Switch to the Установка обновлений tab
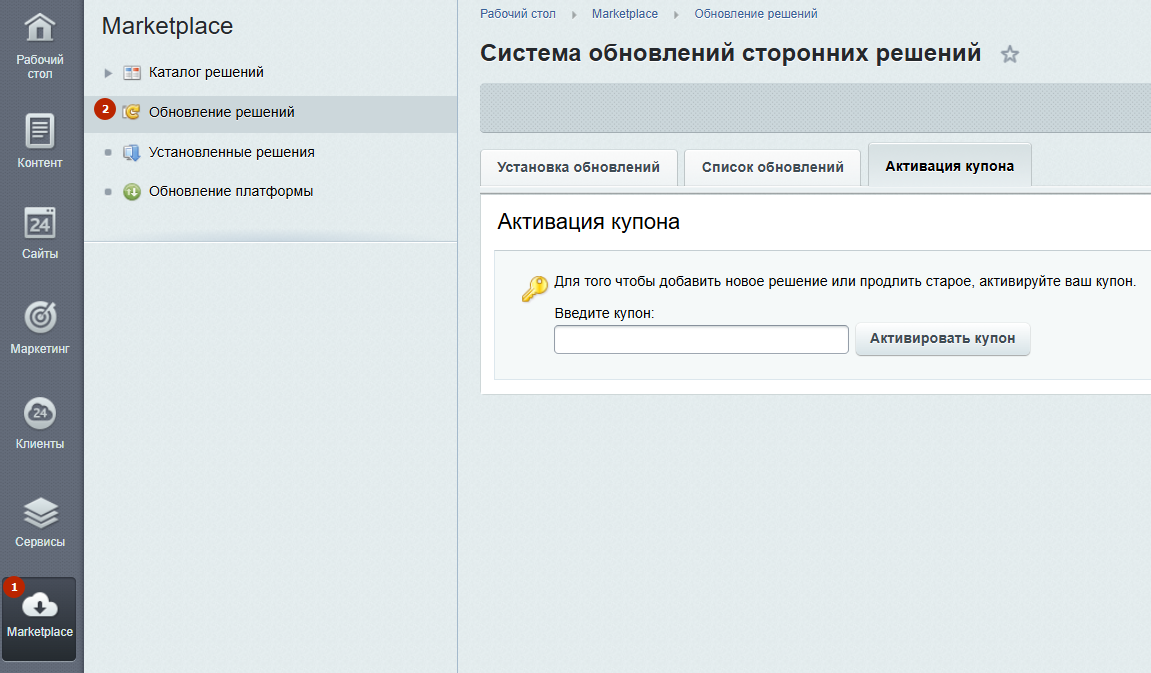This screenshot has width=1151, height=673. [578, 167]
